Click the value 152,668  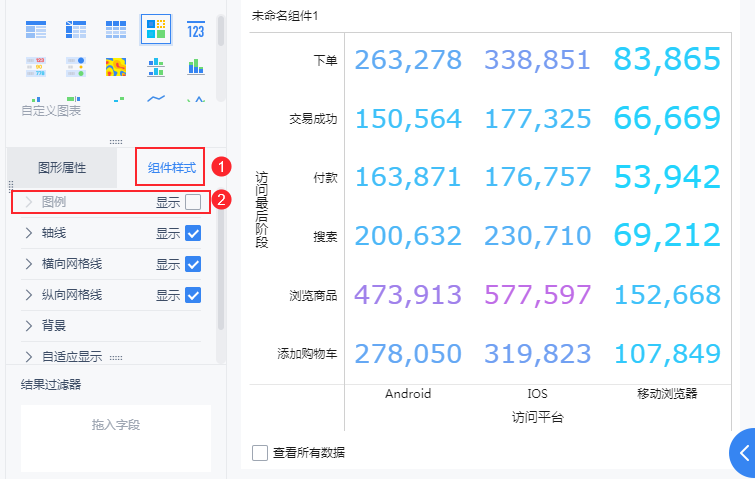667,295
